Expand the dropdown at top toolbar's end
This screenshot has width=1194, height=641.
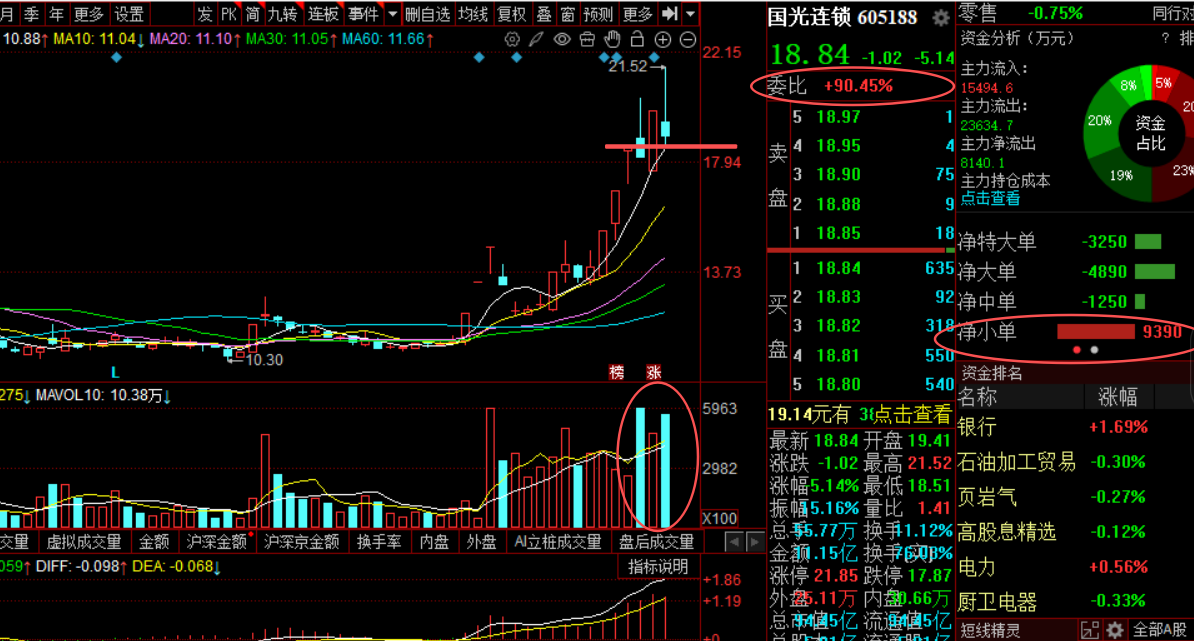pos(690,14)
